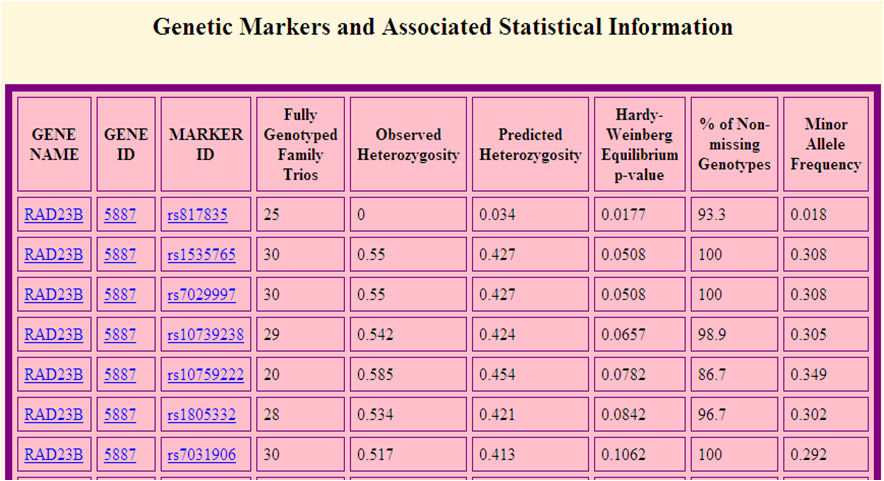
Task: Click Hardy-Weinberg p-value 0.1062
Action: [x=623, y=454]
